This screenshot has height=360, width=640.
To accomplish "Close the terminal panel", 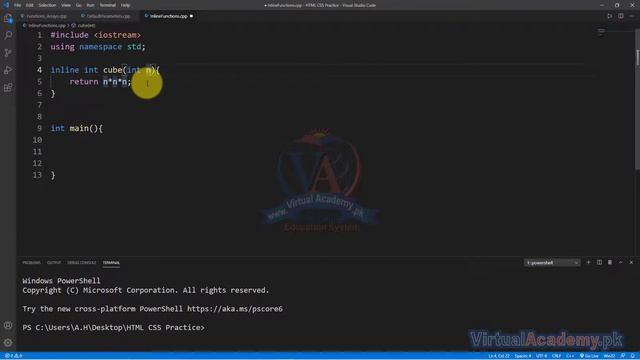I will click(631, 262).
